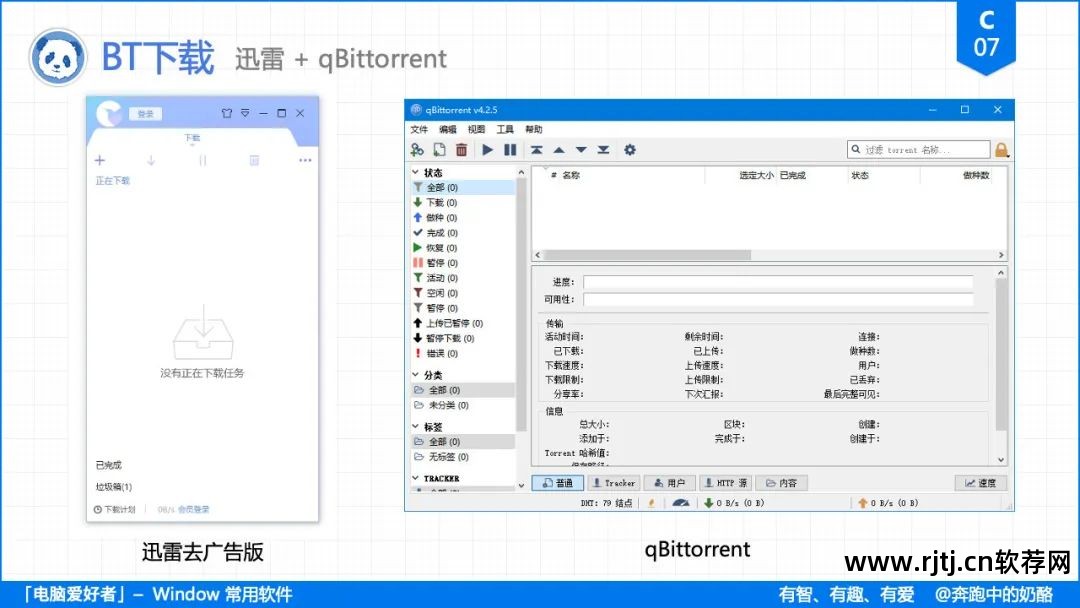Open the 速度 graph tab
Screen dimensions: 1080x608
(x=981, y=483)
